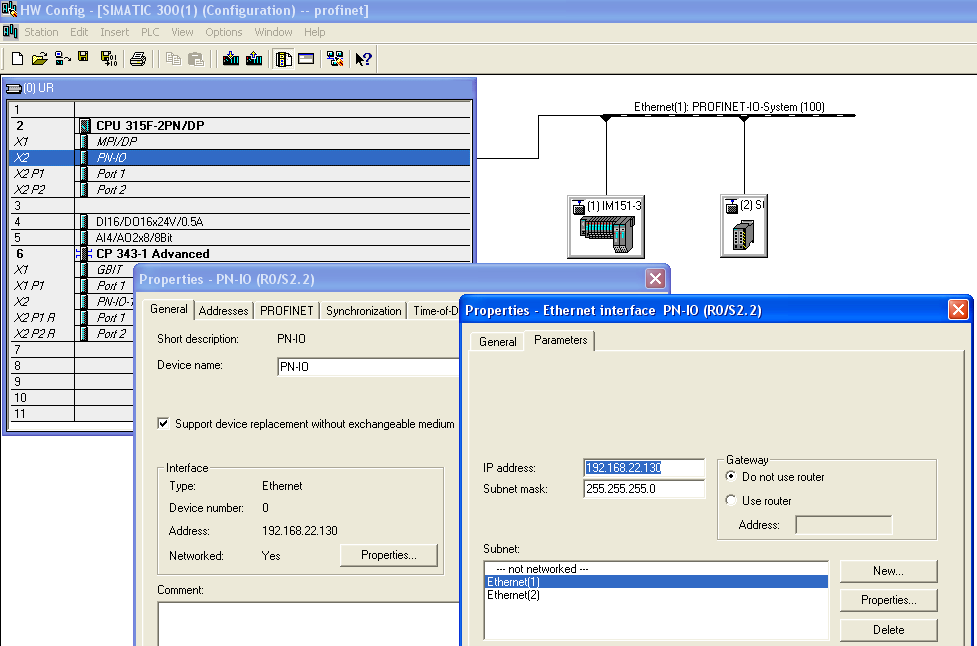Click the Open folder toolbar icon

40,59
